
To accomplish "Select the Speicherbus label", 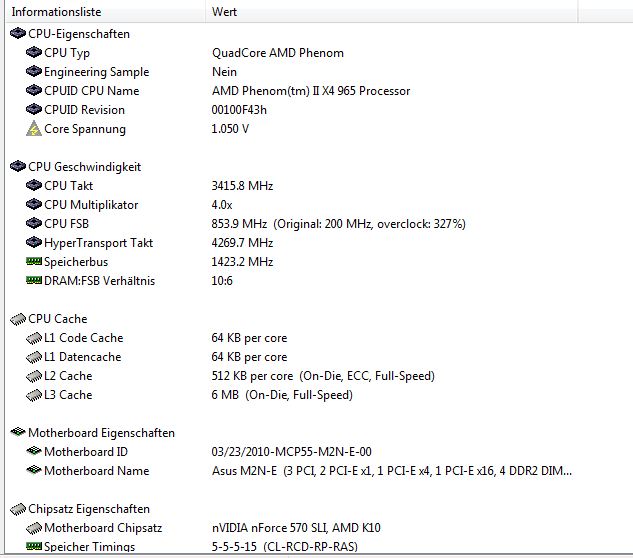I will tap(76, 262).
